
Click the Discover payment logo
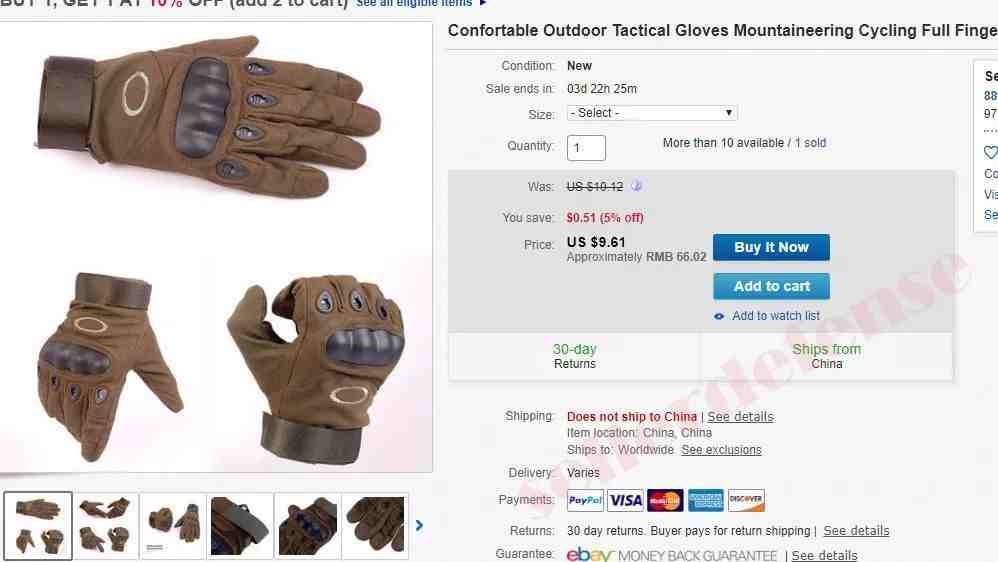tap(746, 500)
